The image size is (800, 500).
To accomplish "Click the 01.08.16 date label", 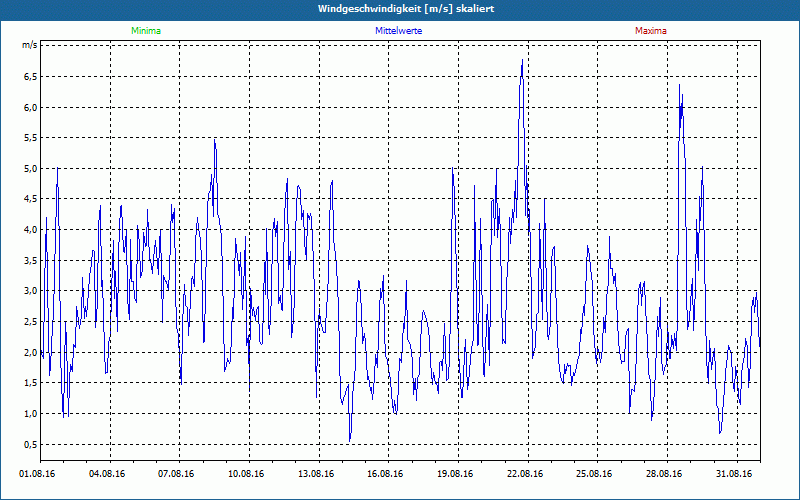I will pyautogui.click(x=37, y=474).
